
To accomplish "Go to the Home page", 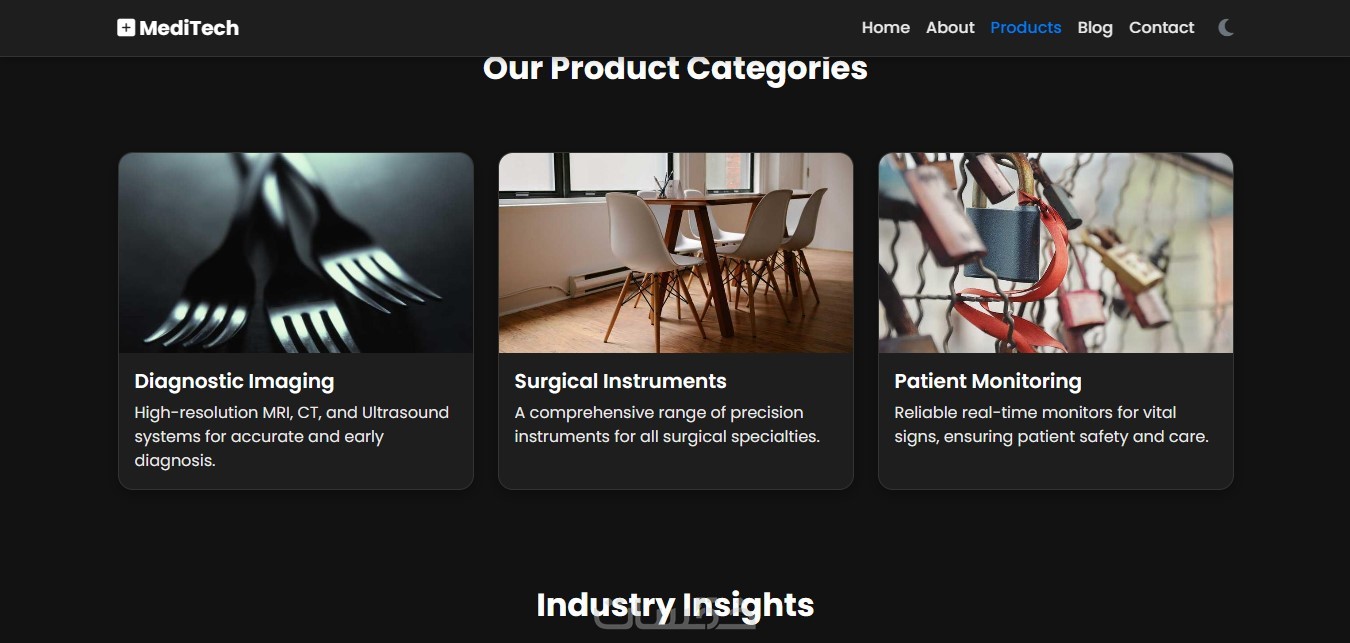I will click(885, 28).
